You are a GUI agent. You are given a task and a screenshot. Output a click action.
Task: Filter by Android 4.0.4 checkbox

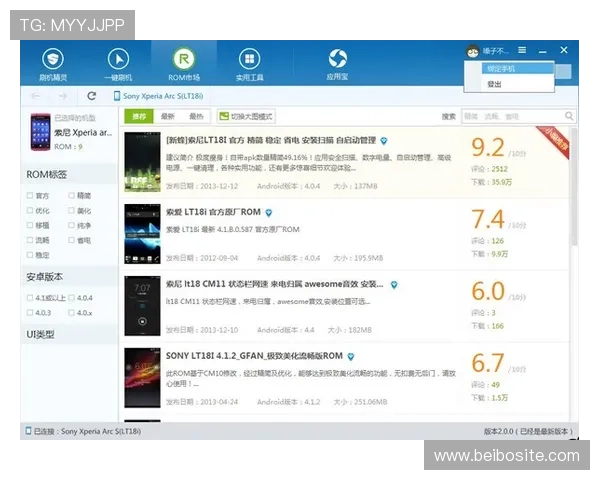pos(71,298)
